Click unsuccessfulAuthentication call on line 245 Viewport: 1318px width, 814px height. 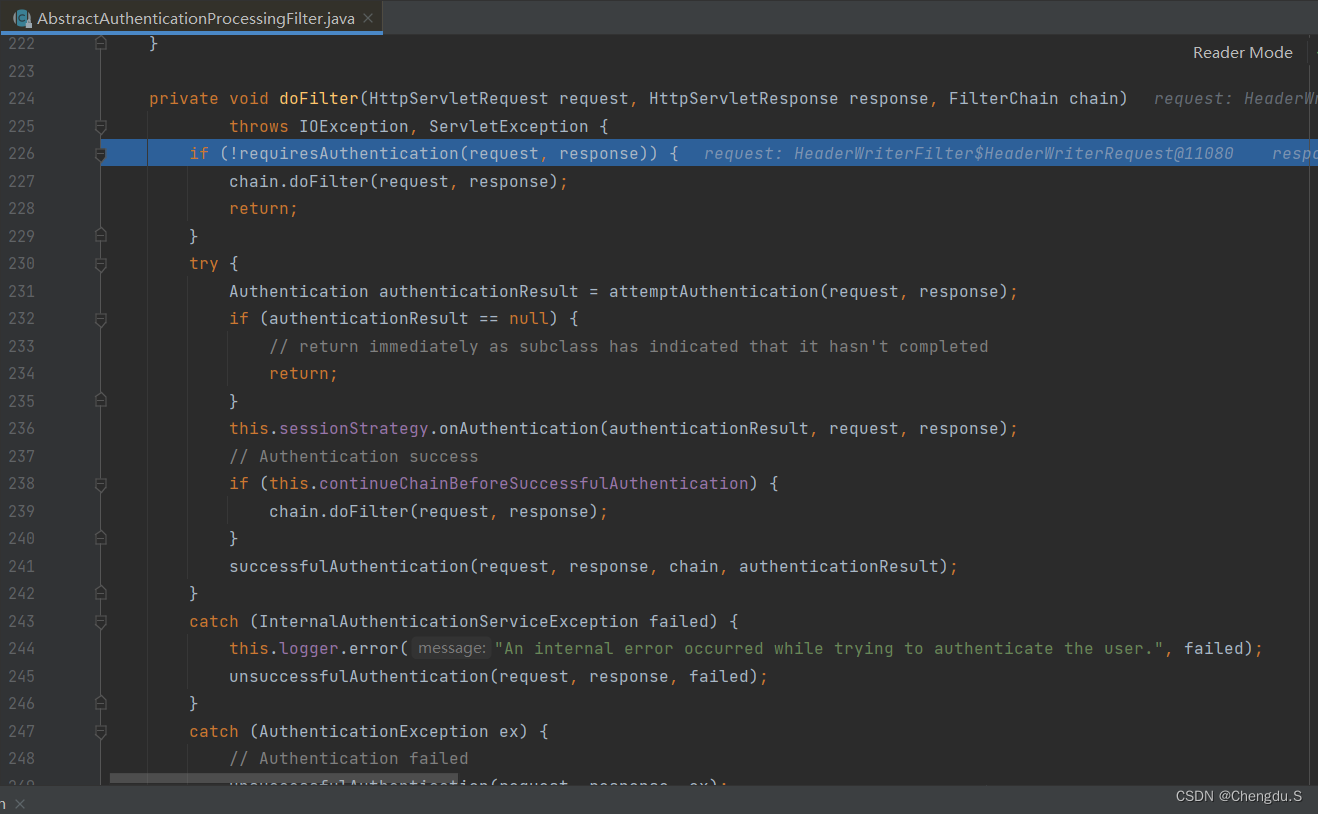[359, 676]
